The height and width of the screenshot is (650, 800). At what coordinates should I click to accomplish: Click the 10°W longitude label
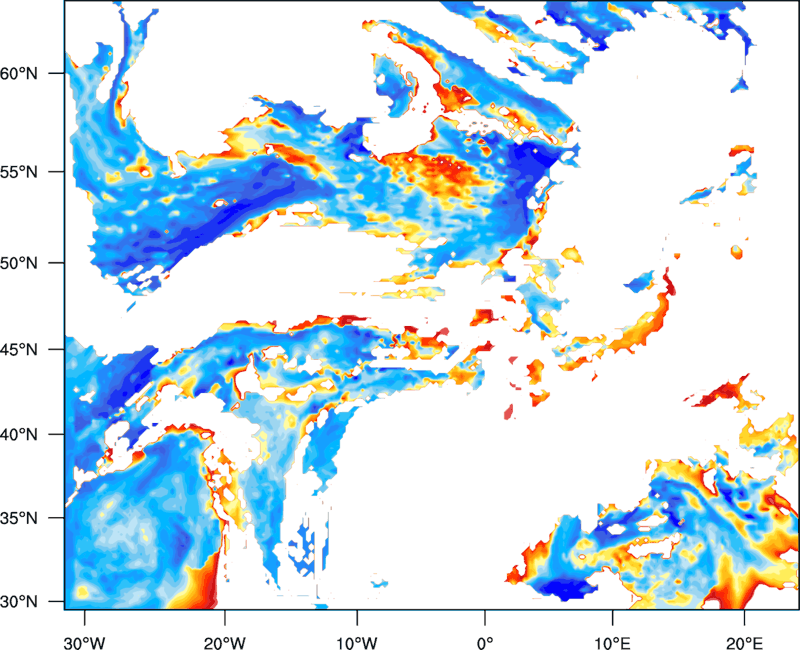click(357, 643)
